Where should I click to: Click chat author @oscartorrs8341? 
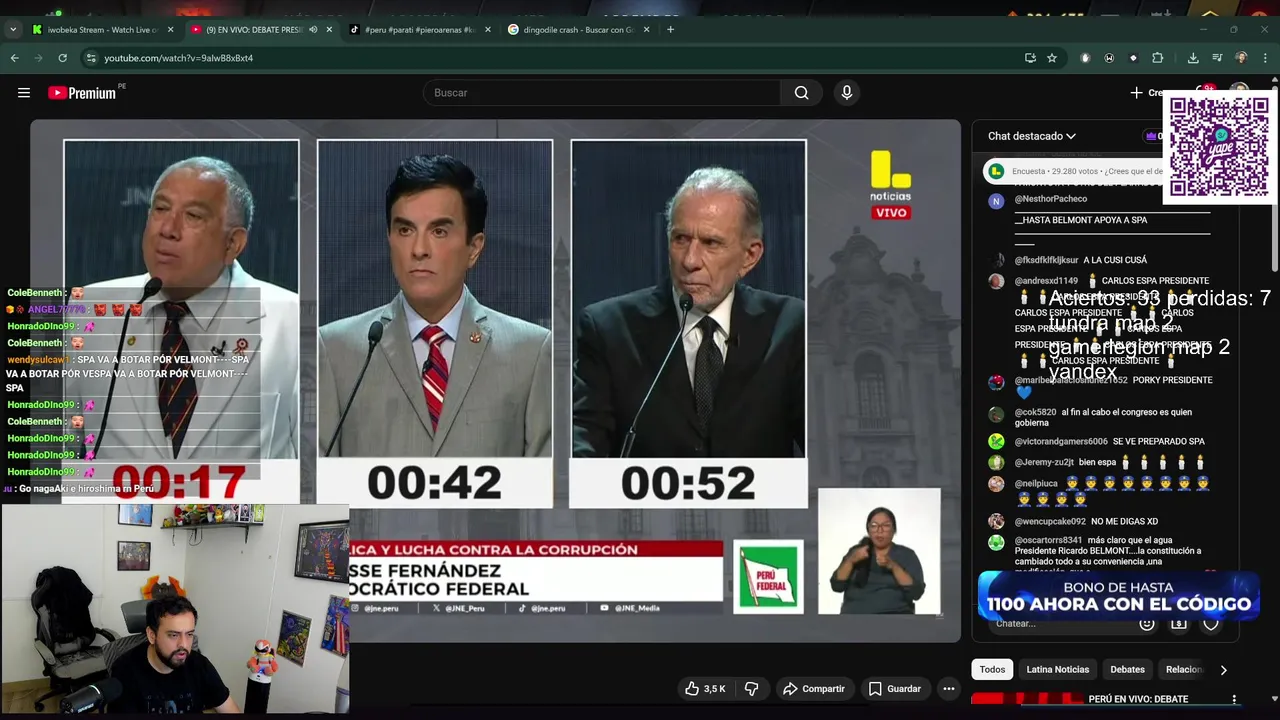1048,540
